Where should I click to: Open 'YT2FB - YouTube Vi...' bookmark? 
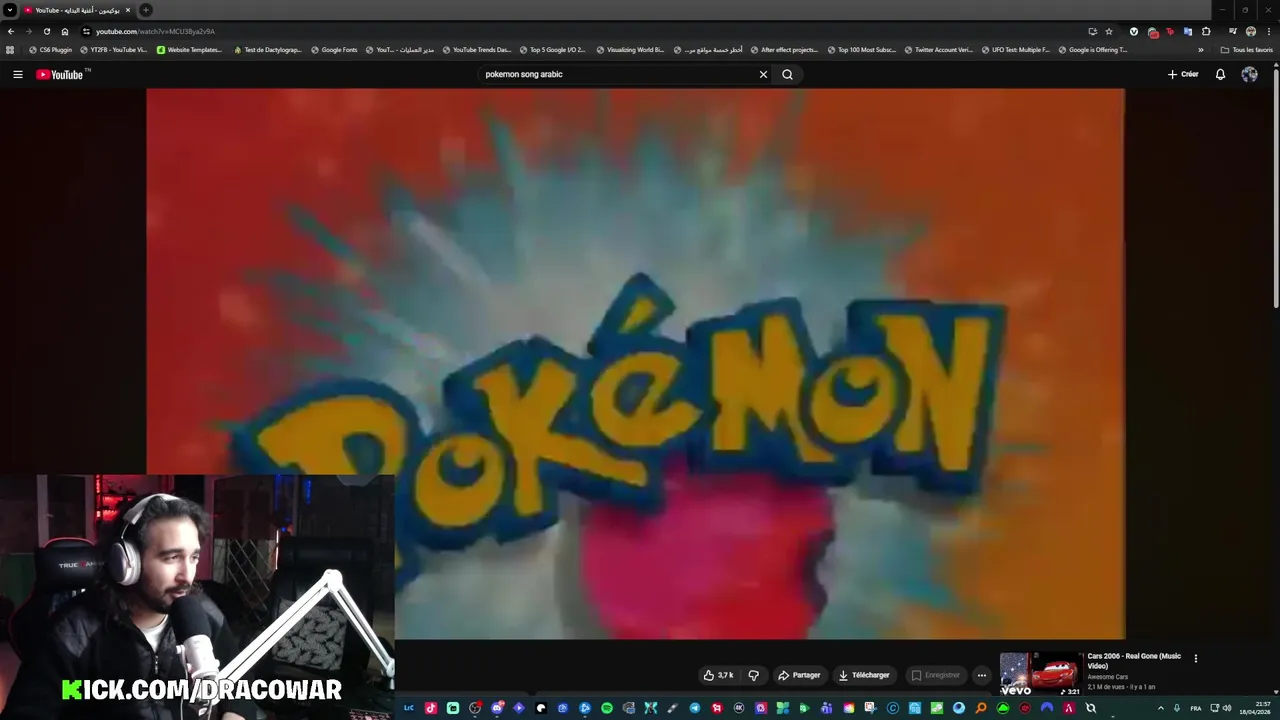click(x=113, y=49)
